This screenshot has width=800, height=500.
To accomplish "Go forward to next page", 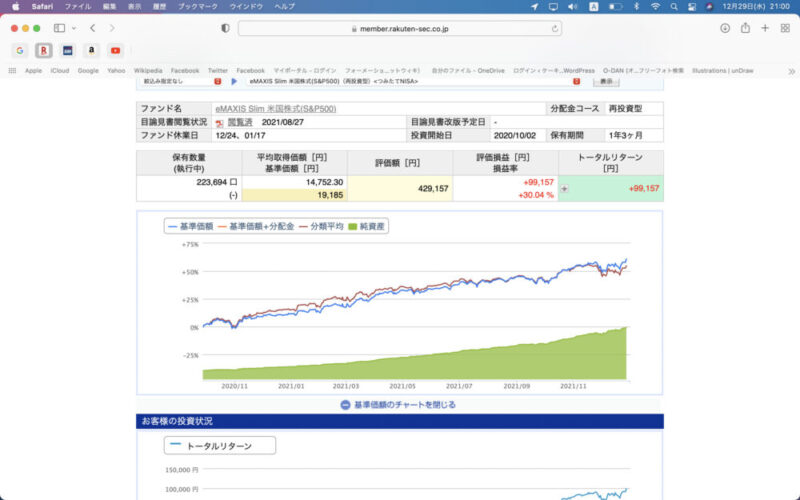I will pos(112,28).
